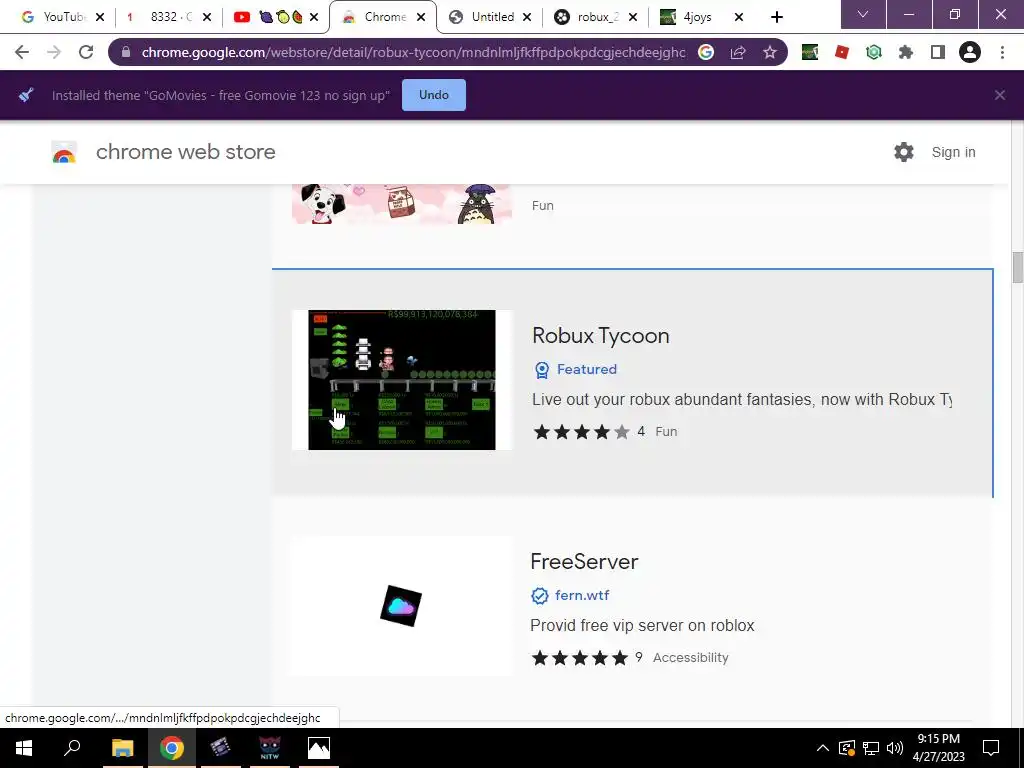Open the taskbar clock and date
Screen dimensions: 1024x768
click(938, 748)
